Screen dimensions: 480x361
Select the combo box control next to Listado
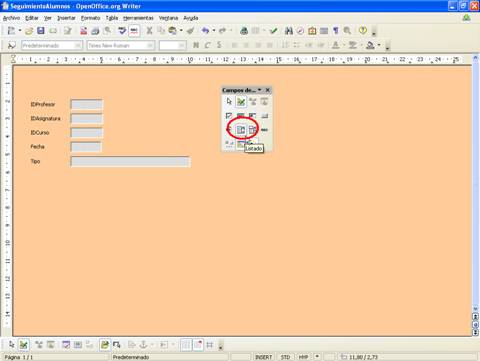click(x=252, y=130)
